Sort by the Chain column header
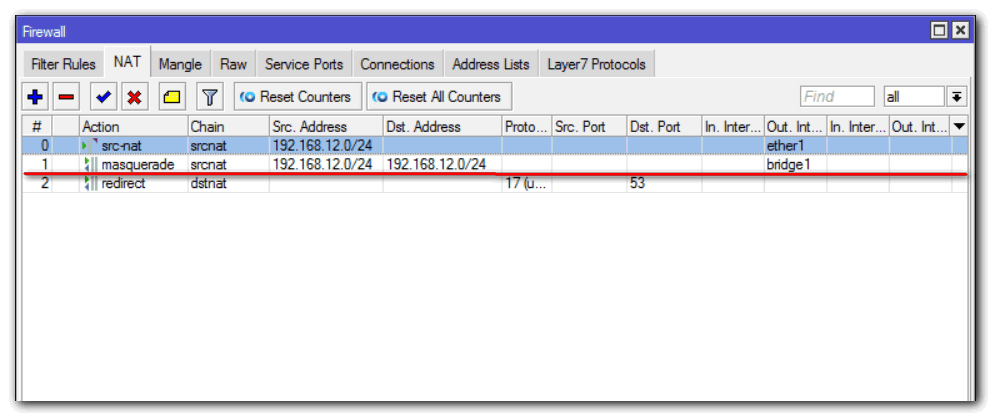Screen dimensions: 992x417 pyautogui.click(x=226, y=127)
